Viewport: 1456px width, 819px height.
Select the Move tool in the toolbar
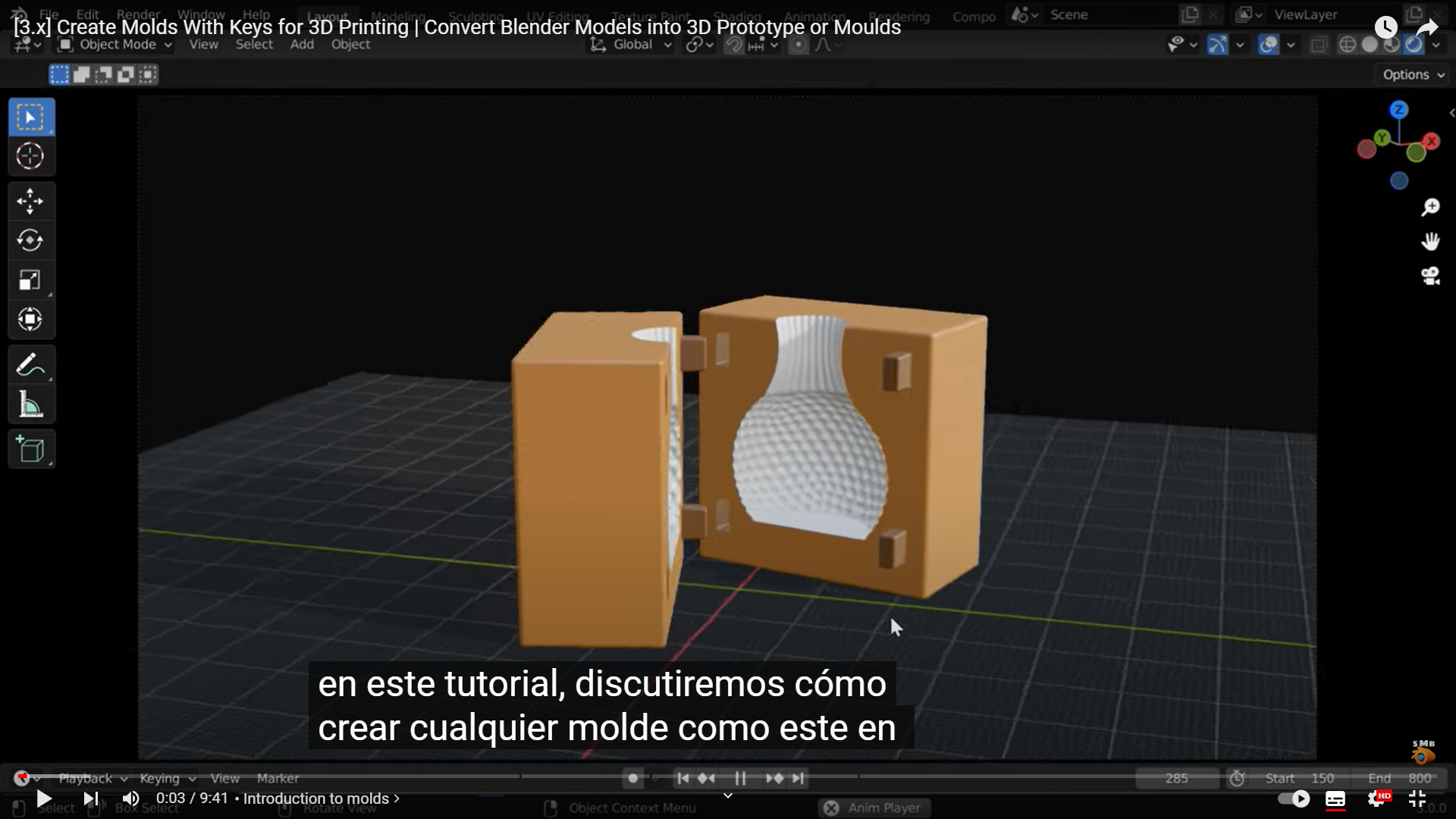(30, 202)
